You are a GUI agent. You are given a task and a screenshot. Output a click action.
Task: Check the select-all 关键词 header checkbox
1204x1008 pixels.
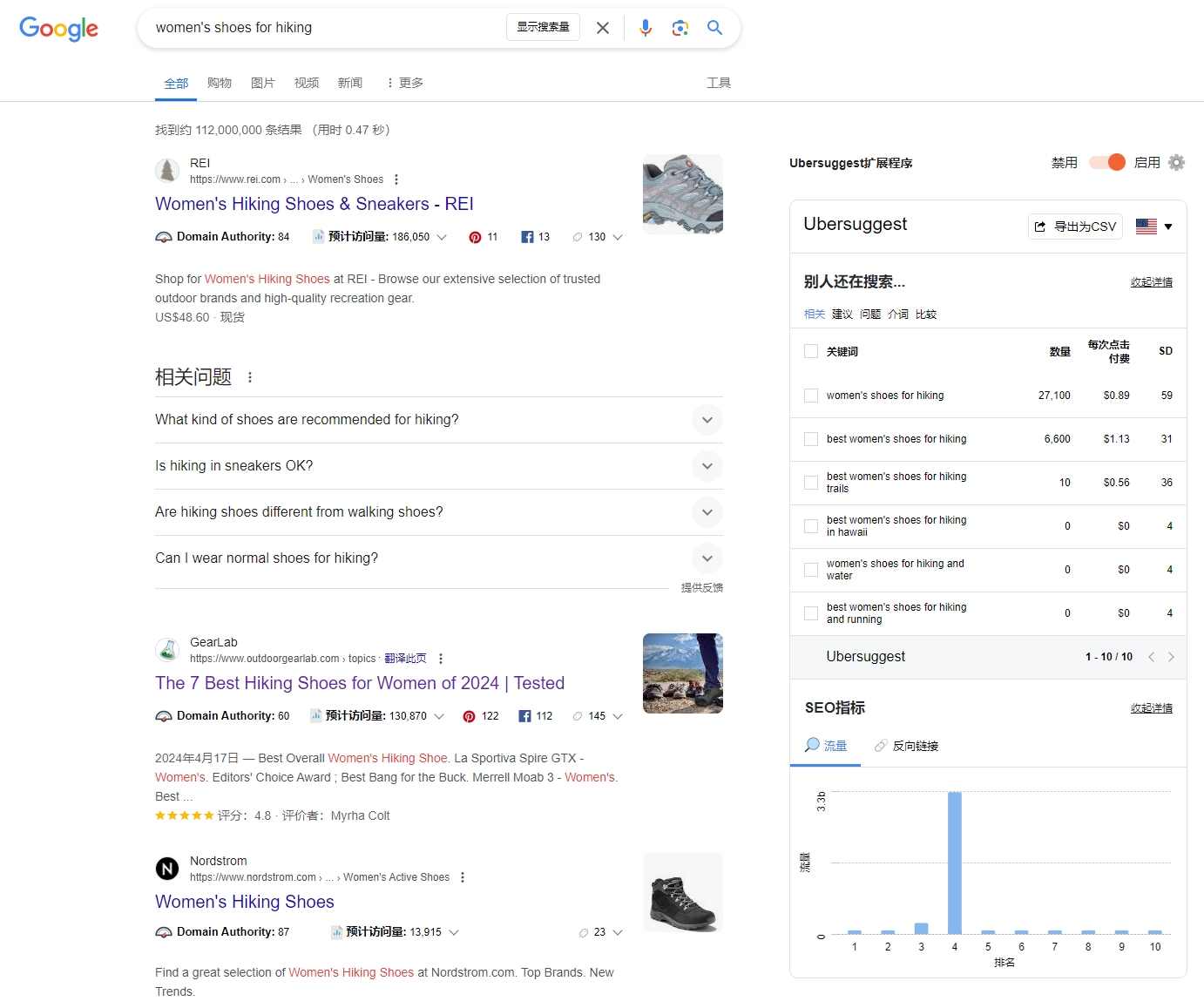coord(811,351)
